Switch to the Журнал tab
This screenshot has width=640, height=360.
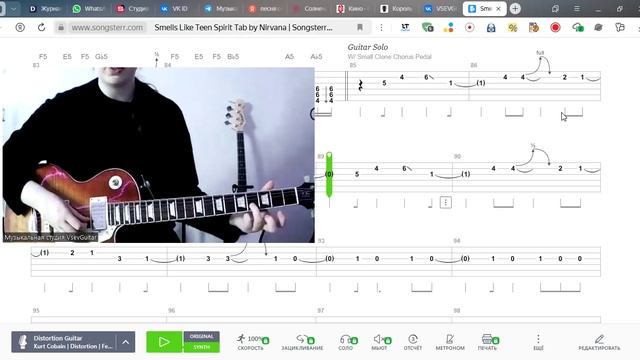45,9
